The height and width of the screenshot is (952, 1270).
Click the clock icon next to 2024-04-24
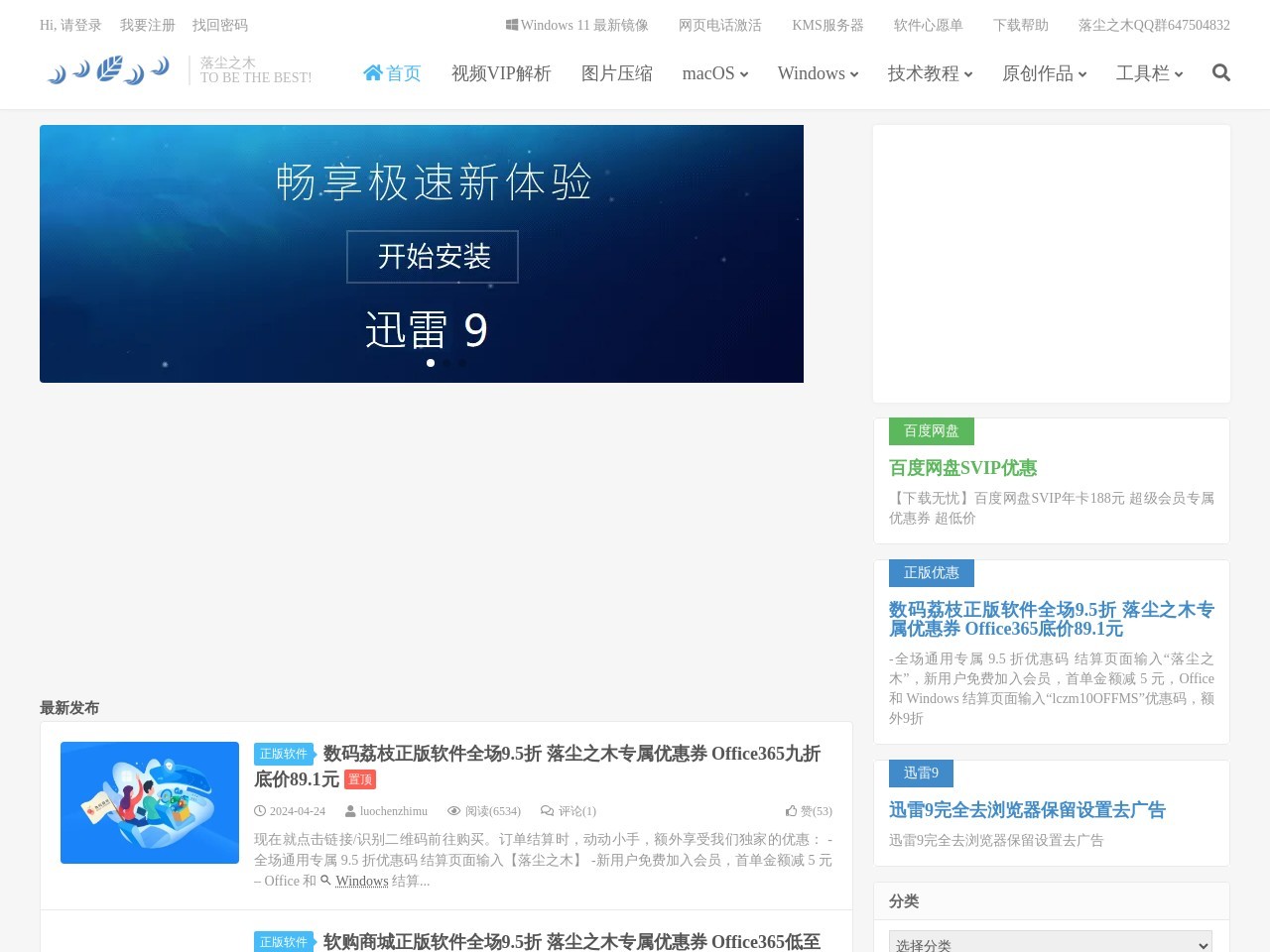(260, 811)
